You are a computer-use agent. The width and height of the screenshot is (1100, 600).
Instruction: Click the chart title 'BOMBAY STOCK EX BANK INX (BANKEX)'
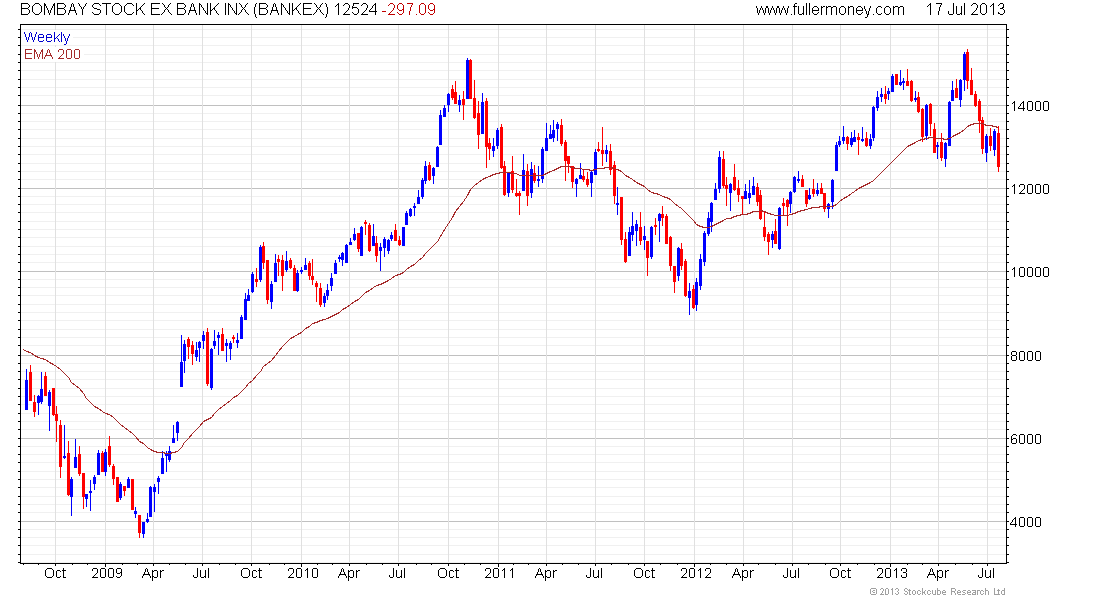coord(175,10)
